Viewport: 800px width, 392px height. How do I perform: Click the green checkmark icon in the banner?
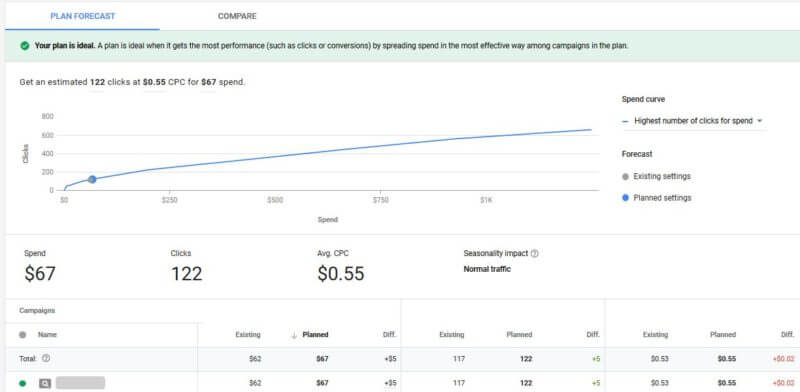tap(24, 46)
